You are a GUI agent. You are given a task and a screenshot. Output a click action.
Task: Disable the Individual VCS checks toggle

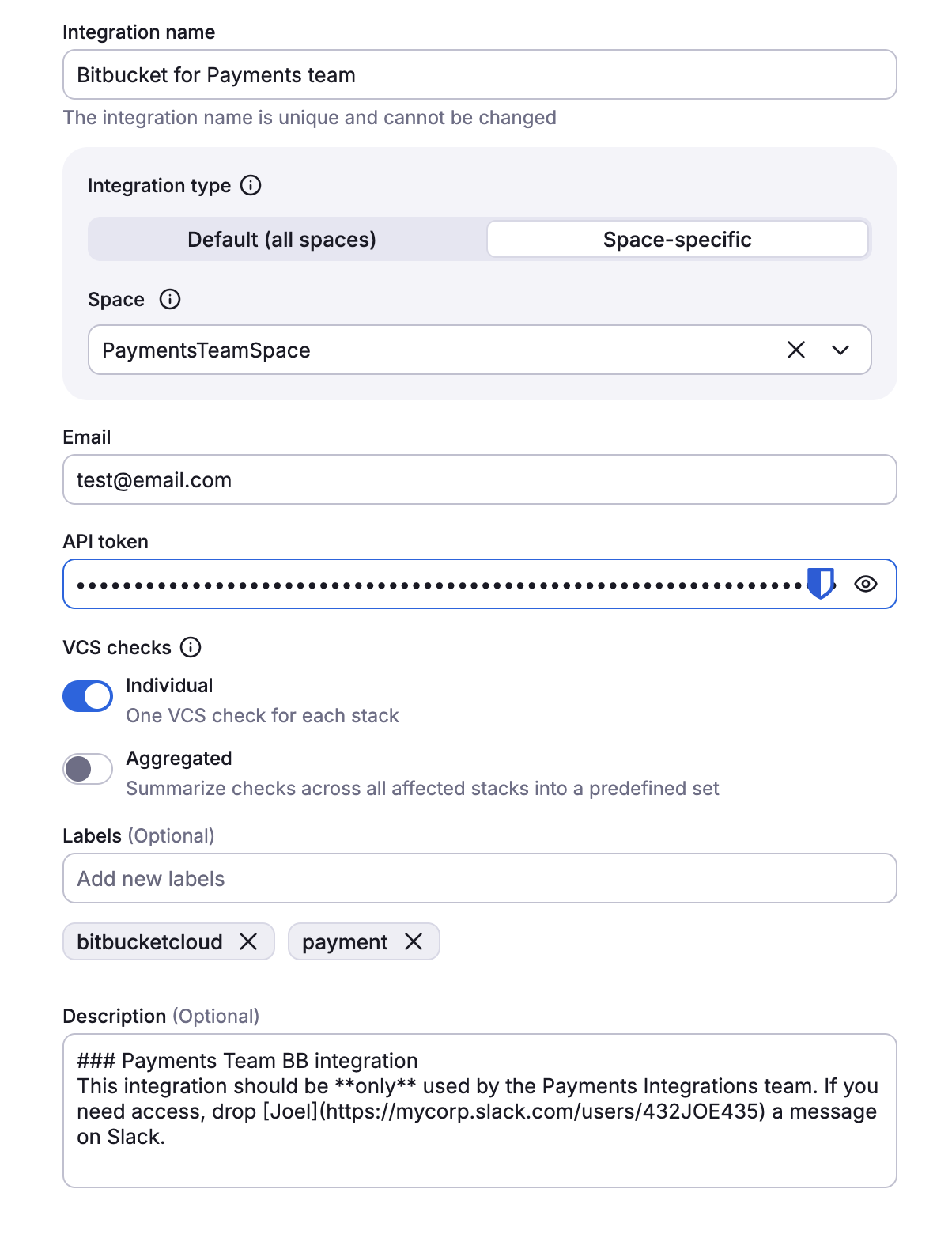(x=87, y=695)
